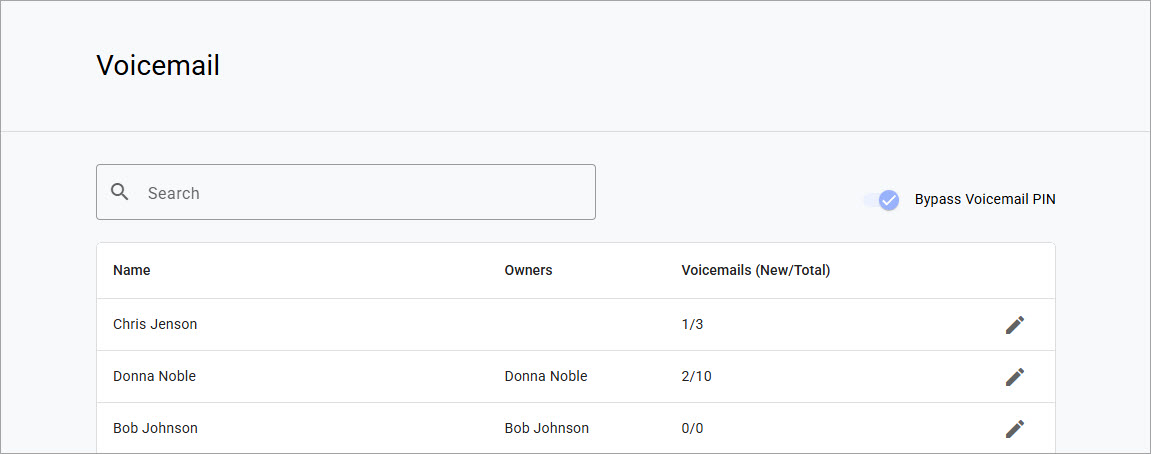Click Donna Noble in the Owners column
This screenshot has height=454, width=1151.
pyautogui.click(x=546, y=377)
